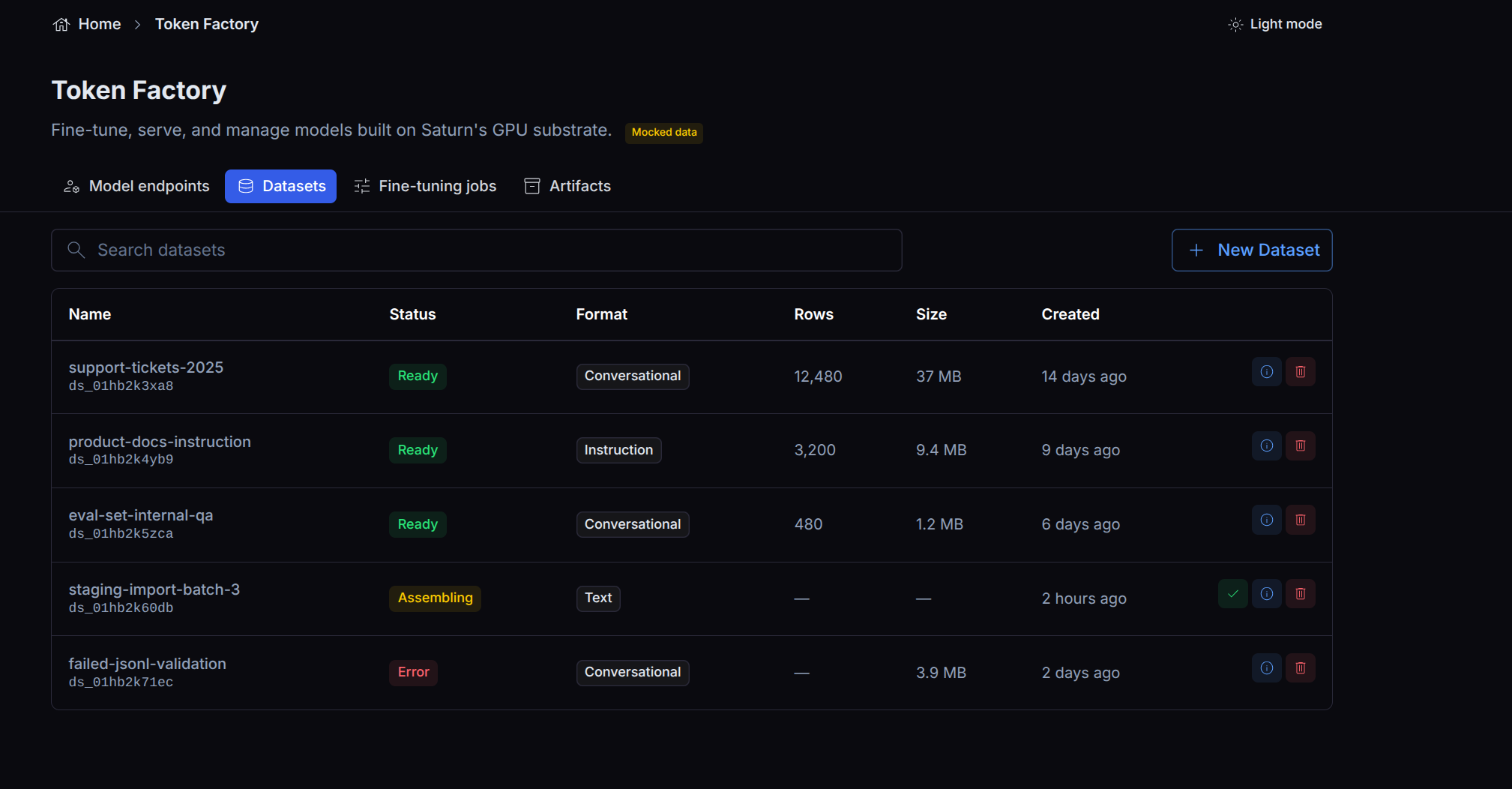Click the Ready badge for eval-set-internal-qa
Screen dimensions: 1512x789
click(418, 524)
